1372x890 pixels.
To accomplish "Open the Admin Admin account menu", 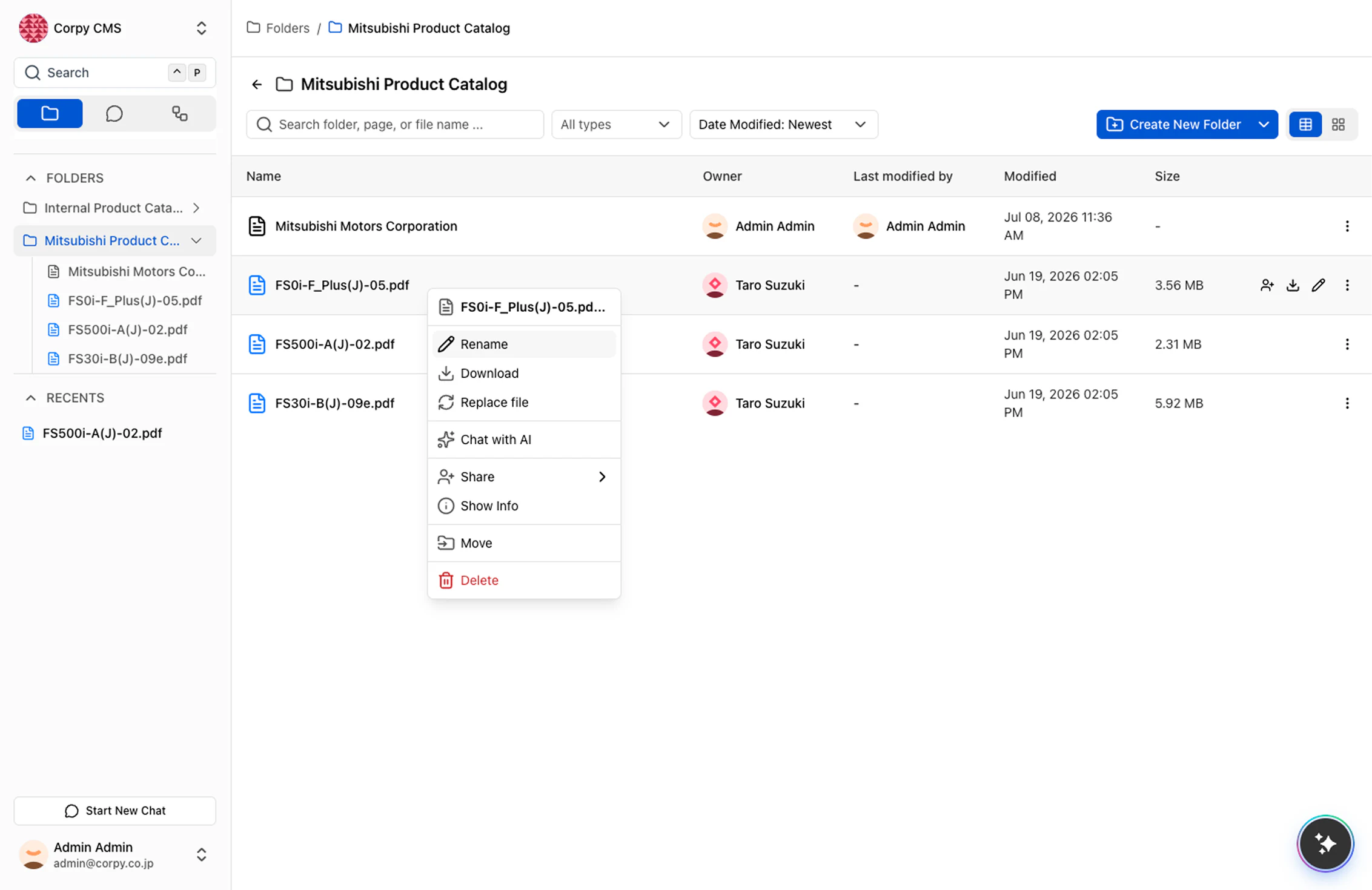I will [201, 854].
